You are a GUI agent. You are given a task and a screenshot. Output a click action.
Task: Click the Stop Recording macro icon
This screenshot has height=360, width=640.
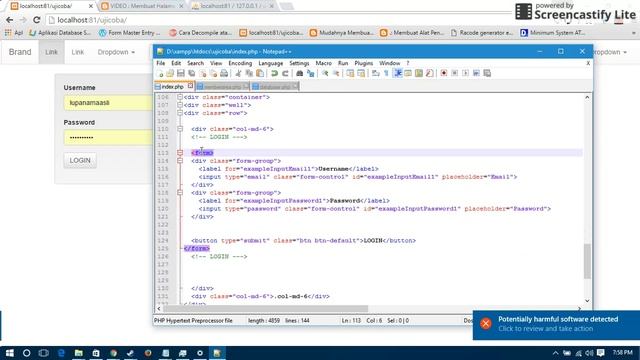coord(454,73)
